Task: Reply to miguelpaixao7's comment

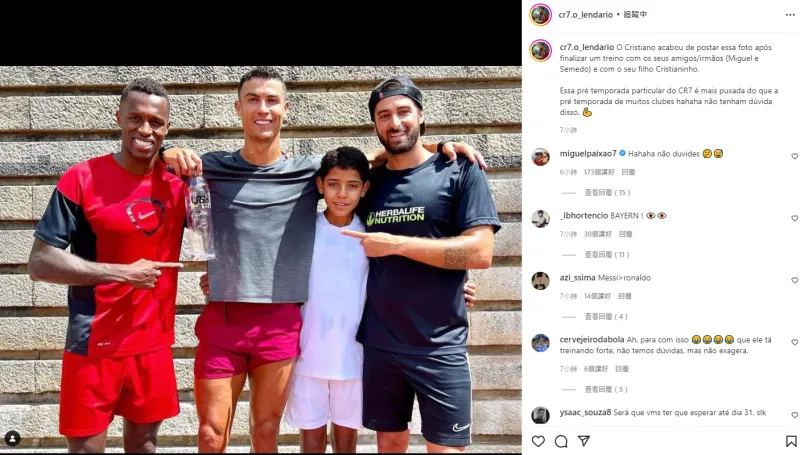Action: (x=628, y=172)
